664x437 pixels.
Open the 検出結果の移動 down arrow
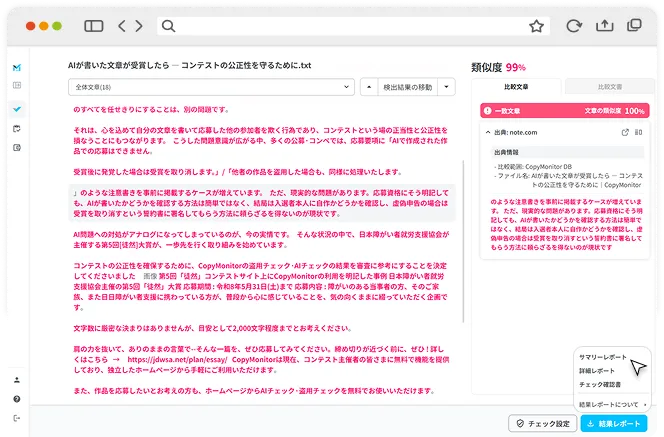(x=446, y=87)
